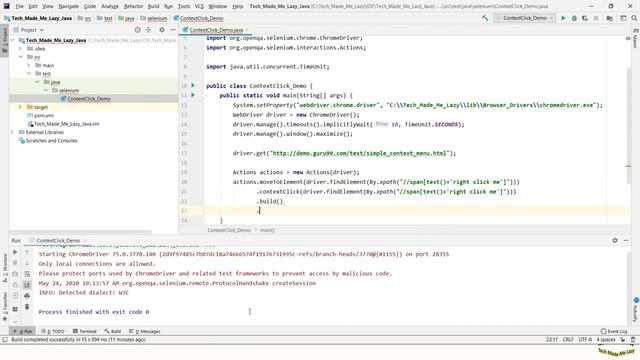Image resolution: width=640 pixels, height=360 pixels.
Task: Collapse all in the Project panel
Action: 149,30
